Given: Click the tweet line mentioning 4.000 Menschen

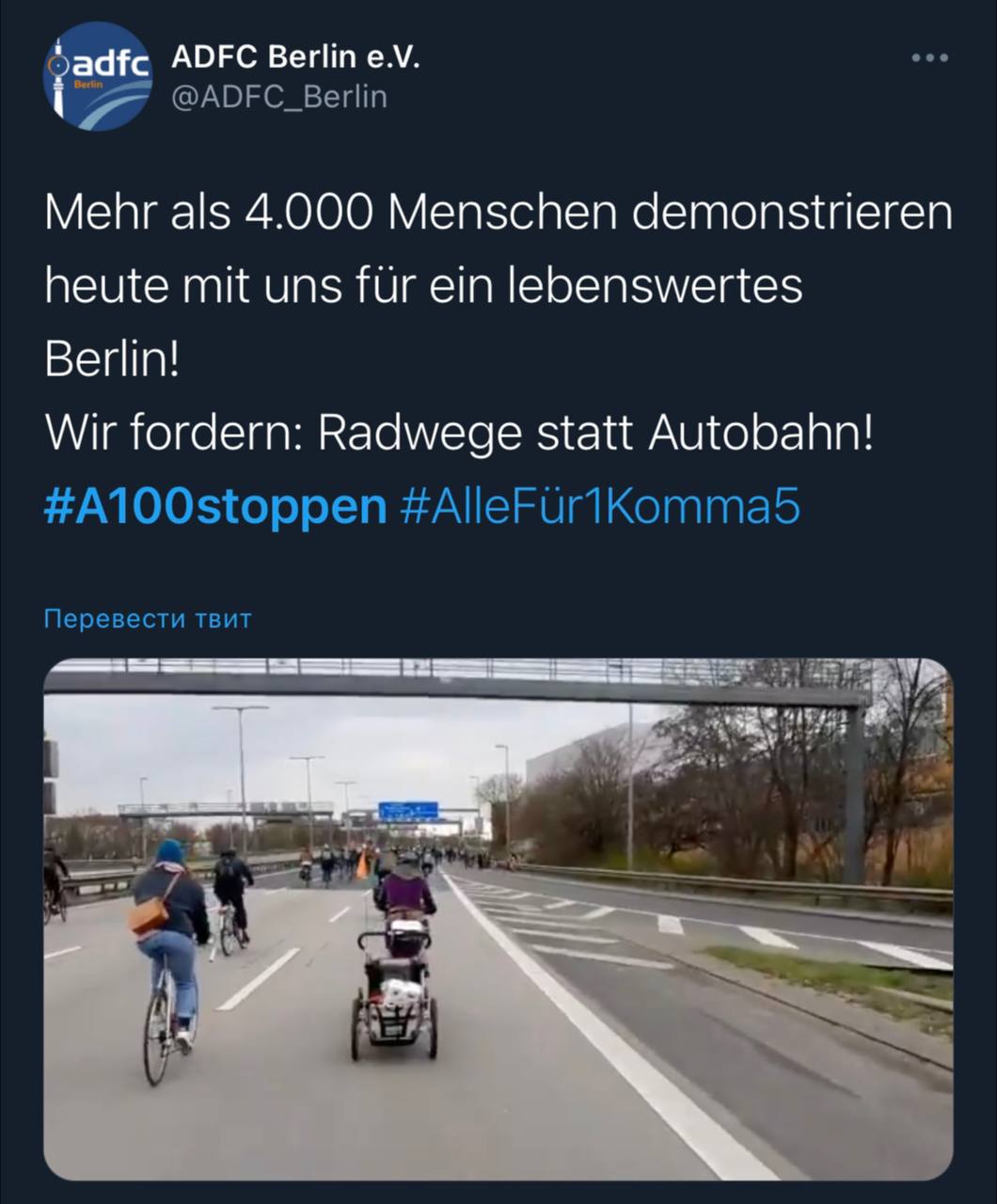Looking at the screenshot, I should (498, 212).
